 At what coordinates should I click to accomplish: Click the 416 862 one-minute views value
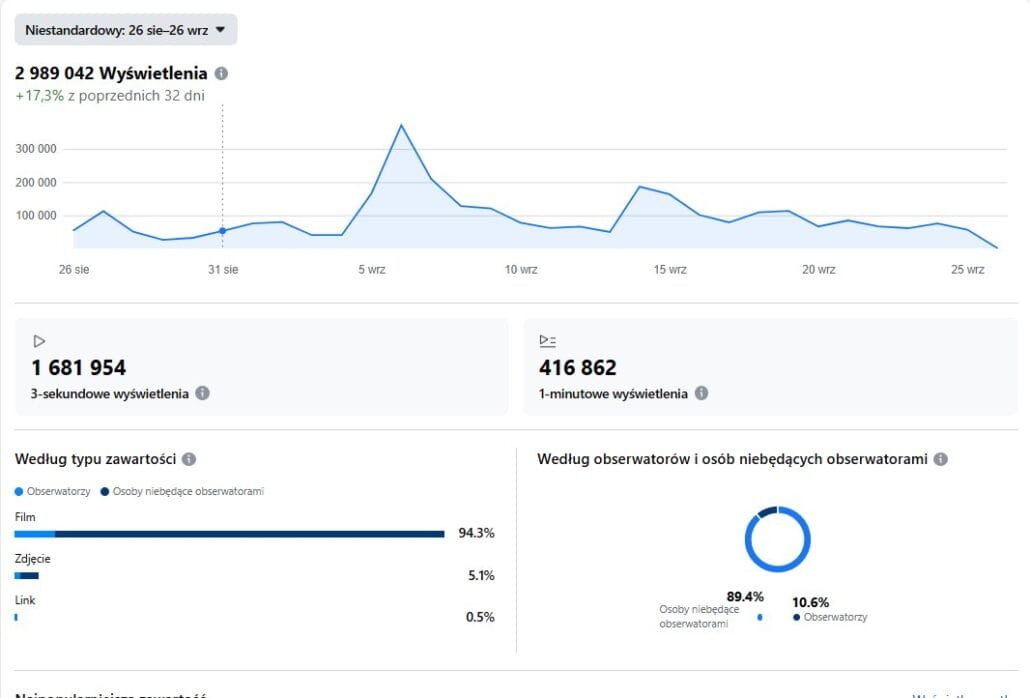[578, 367]
